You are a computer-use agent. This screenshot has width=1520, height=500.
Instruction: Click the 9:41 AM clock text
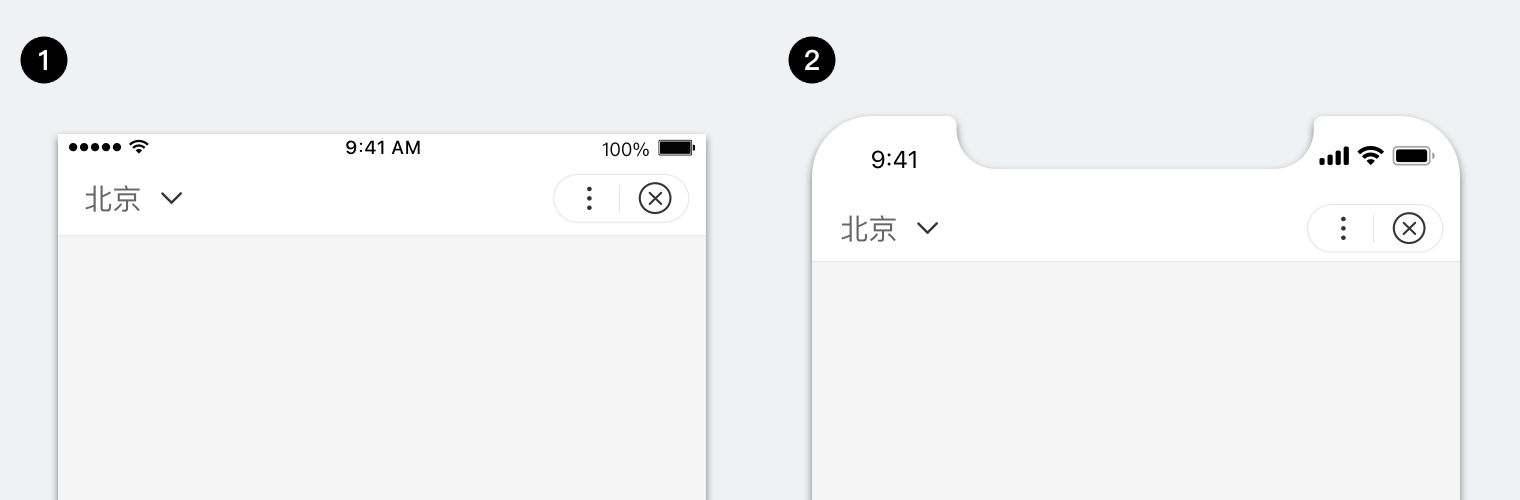(383, 148)
